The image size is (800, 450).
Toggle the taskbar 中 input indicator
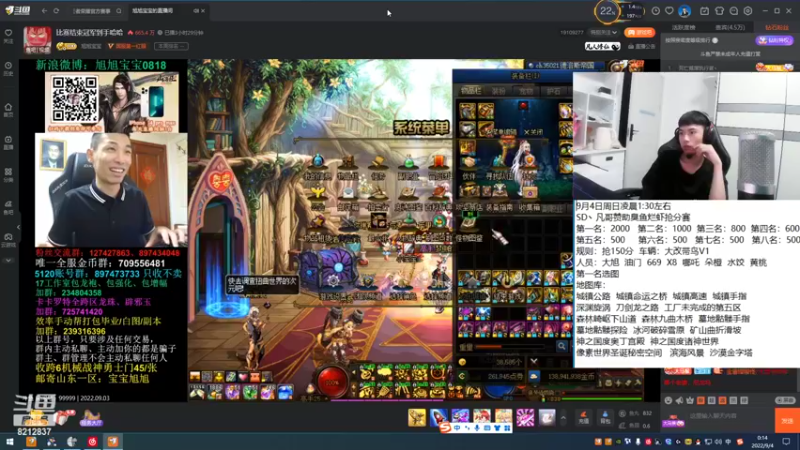click(728, 441)
